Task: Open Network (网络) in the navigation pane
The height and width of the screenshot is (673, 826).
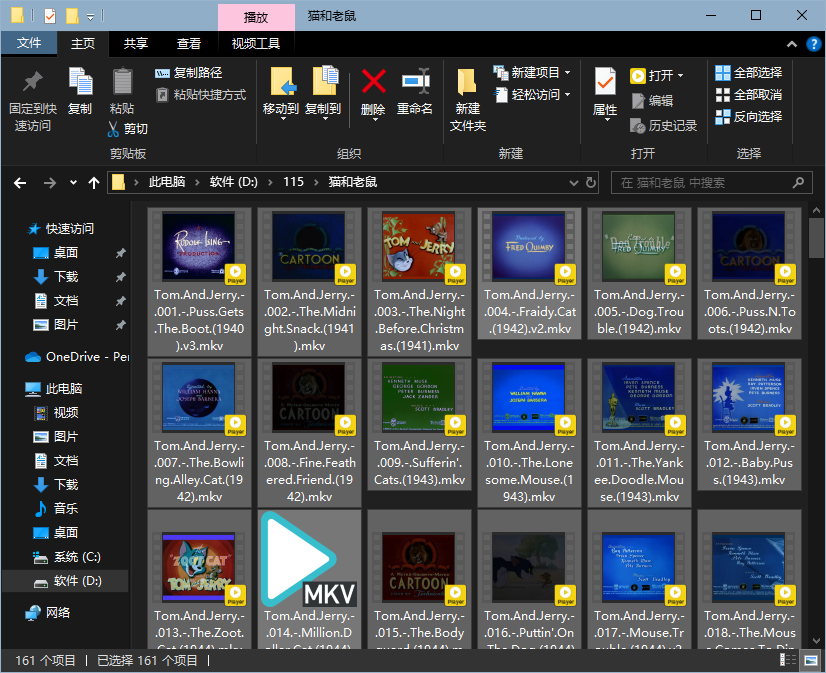Action: (47, 612)
